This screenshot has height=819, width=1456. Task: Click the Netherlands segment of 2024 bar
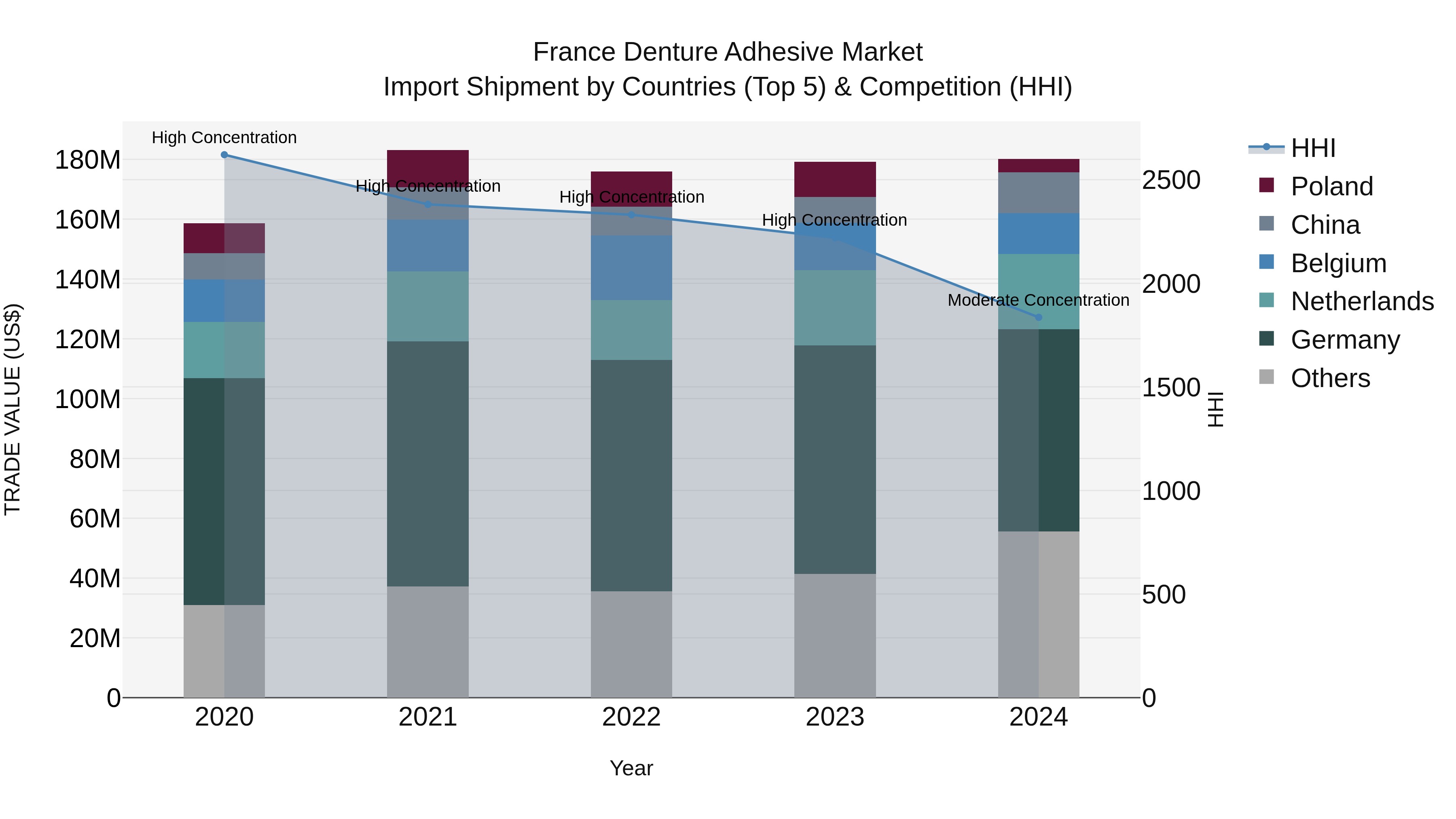coord(1038,292)
